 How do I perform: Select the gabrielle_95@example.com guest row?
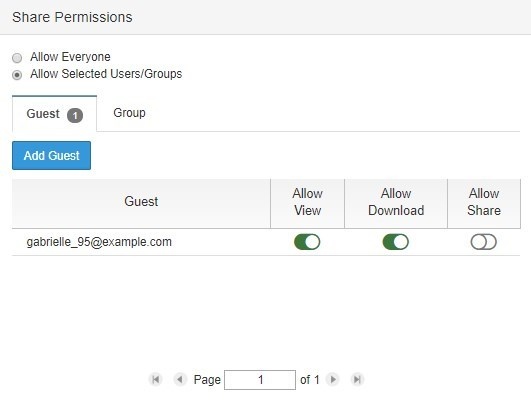coord(266,242)
